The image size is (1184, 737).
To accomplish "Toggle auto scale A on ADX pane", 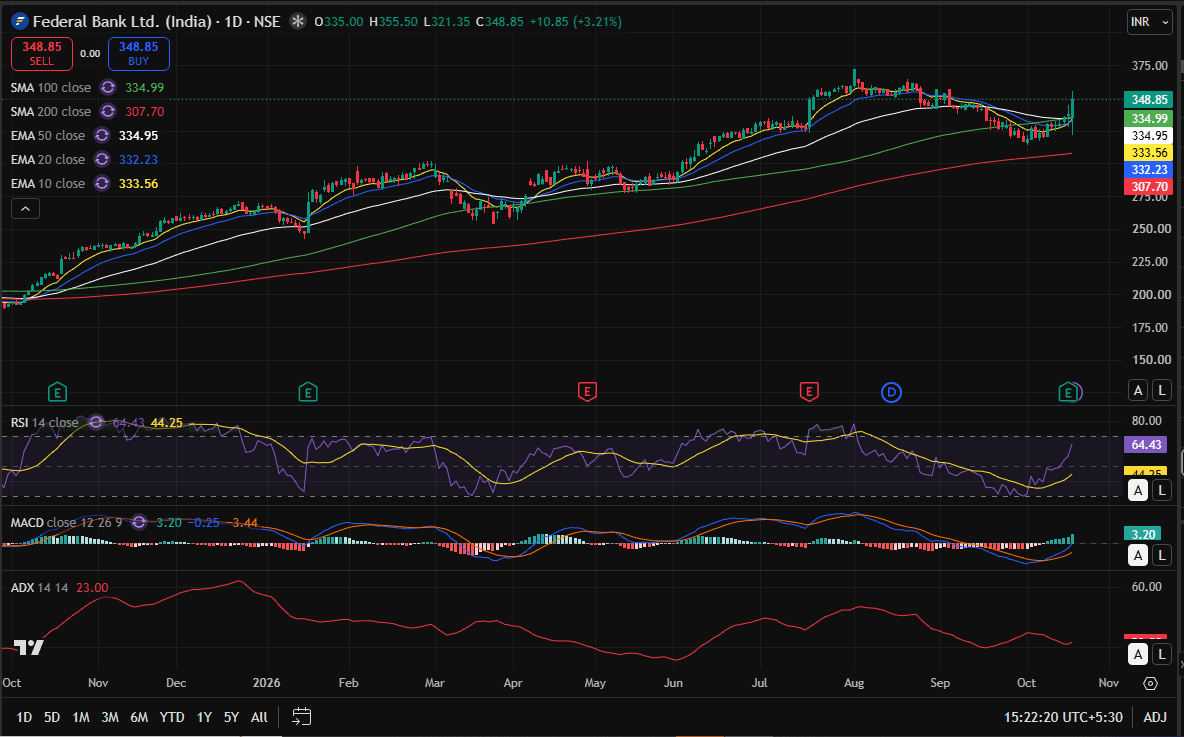I will coord(1138,654).
